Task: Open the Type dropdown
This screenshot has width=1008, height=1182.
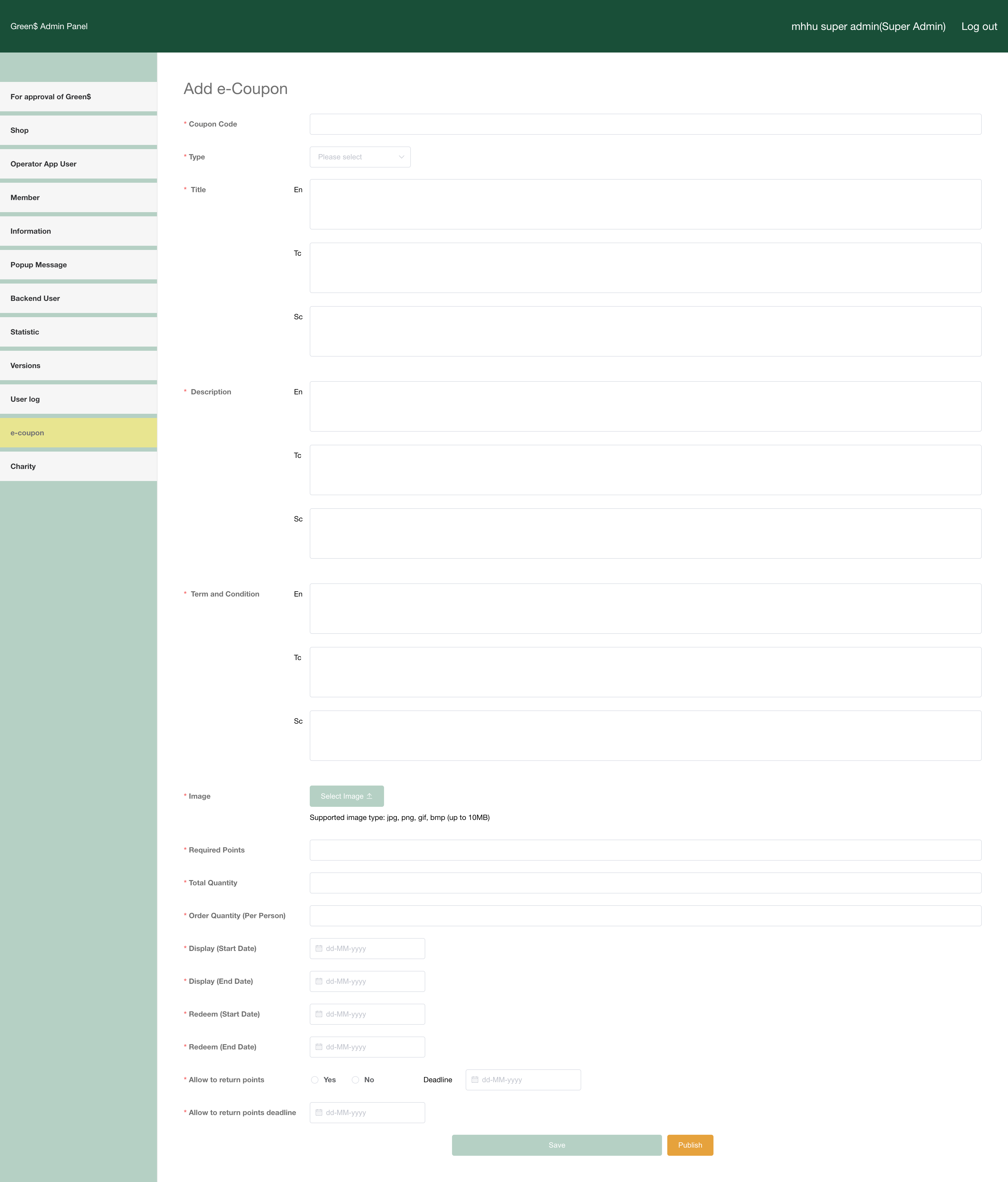Action: (x=359, y=157)
